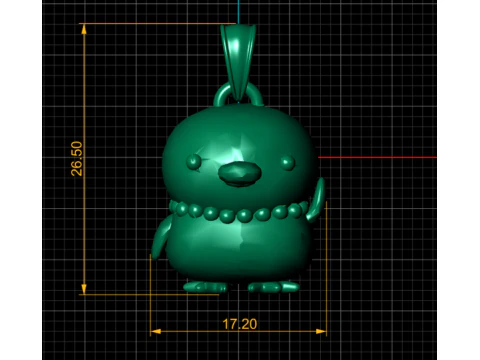
Task: Click the penguin's beak on the model
Action: (239, 174)
